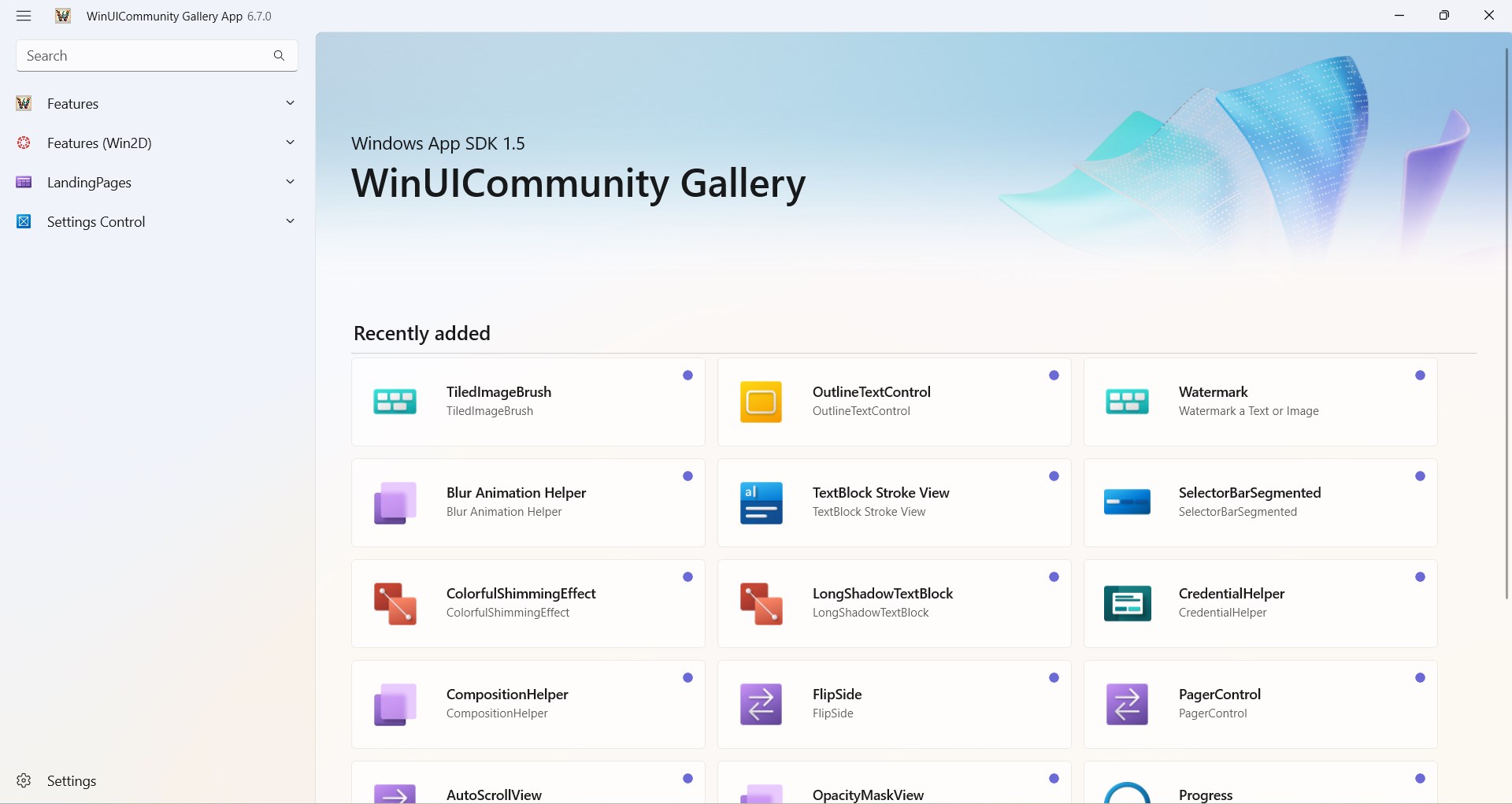The image size is (1512, 804).
Task: Click the TiledImageBrush card's teal grid icon
Action: coord(395,402)
